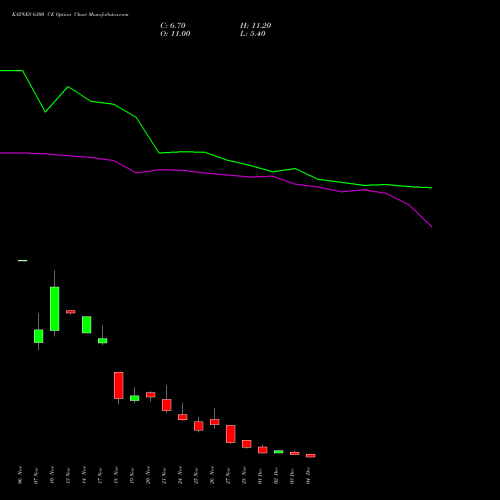Click the green candle above 19 Nov
Screen dimensions: 500x500
coord(135,398)
